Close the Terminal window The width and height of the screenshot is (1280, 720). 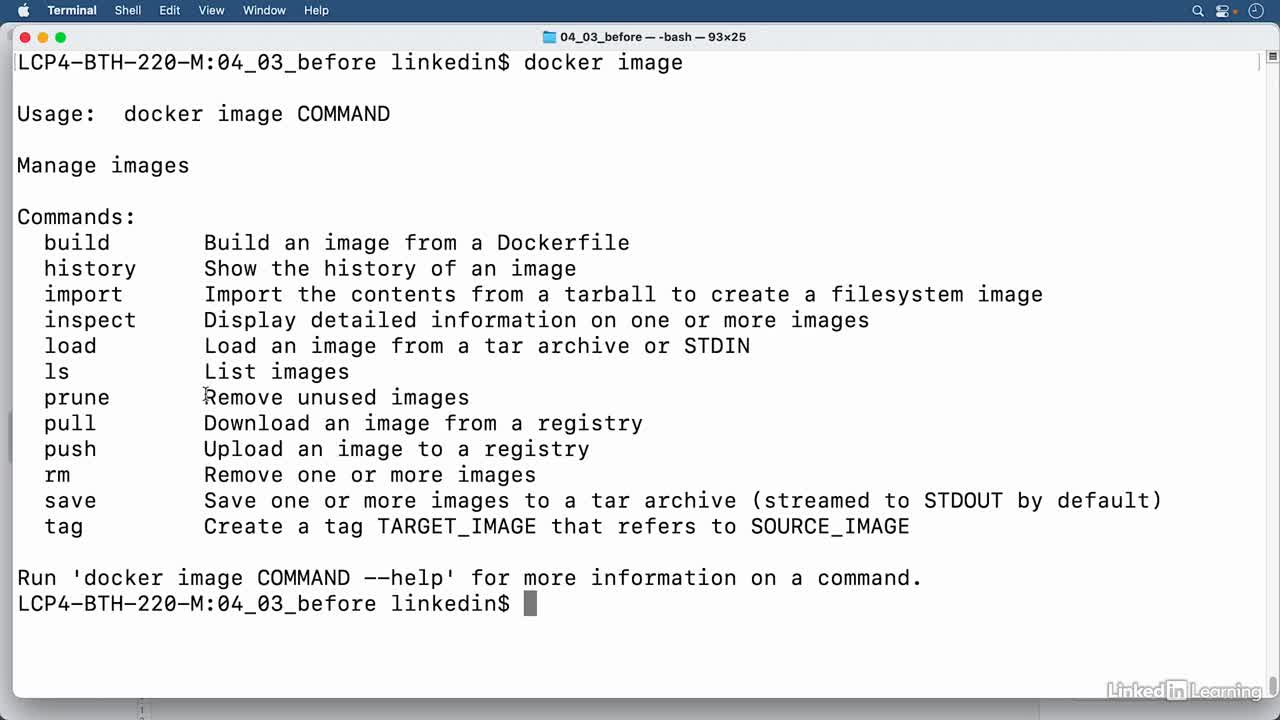click(25, 37)
